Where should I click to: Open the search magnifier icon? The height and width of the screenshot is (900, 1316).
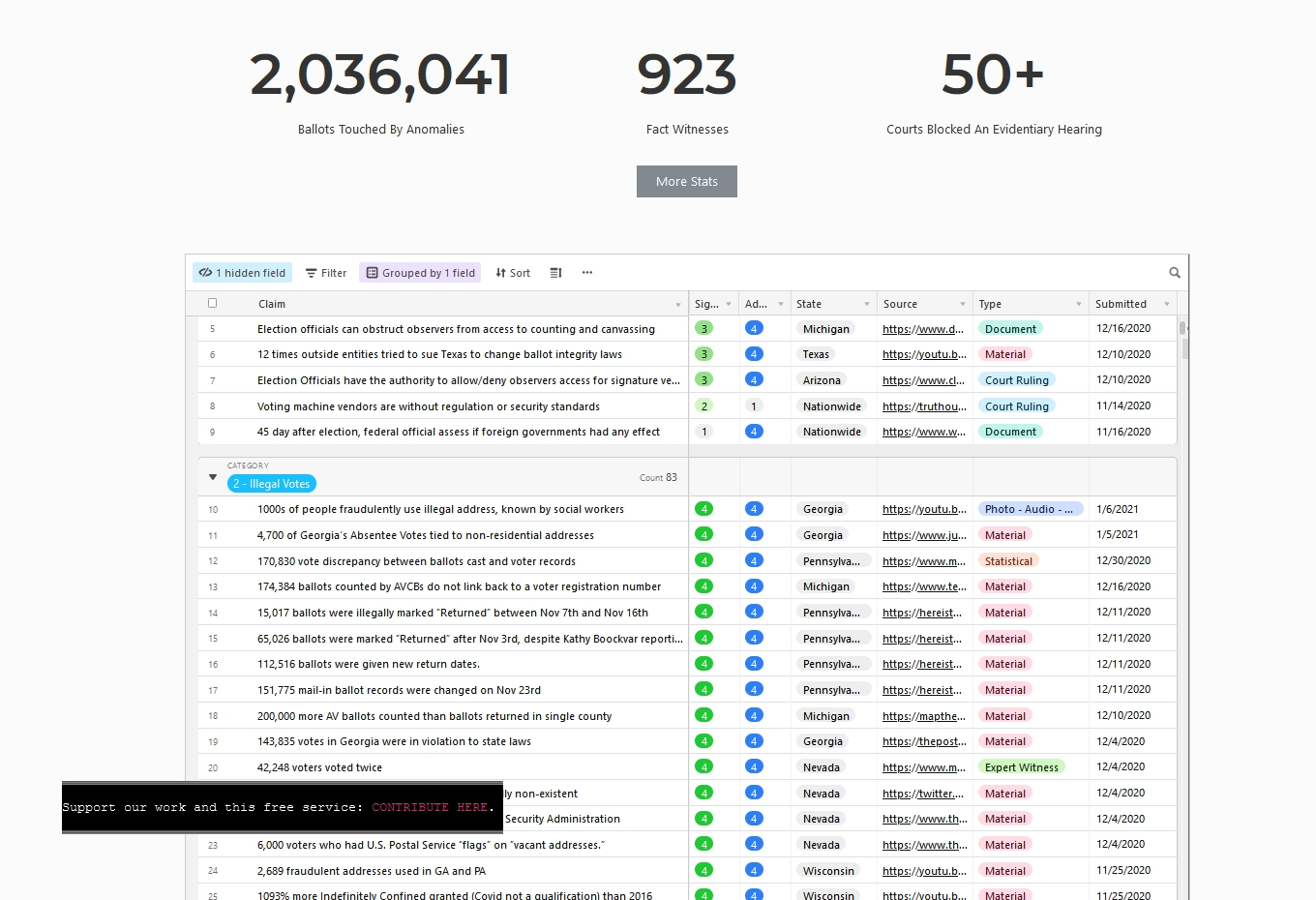coord(1175,273)
